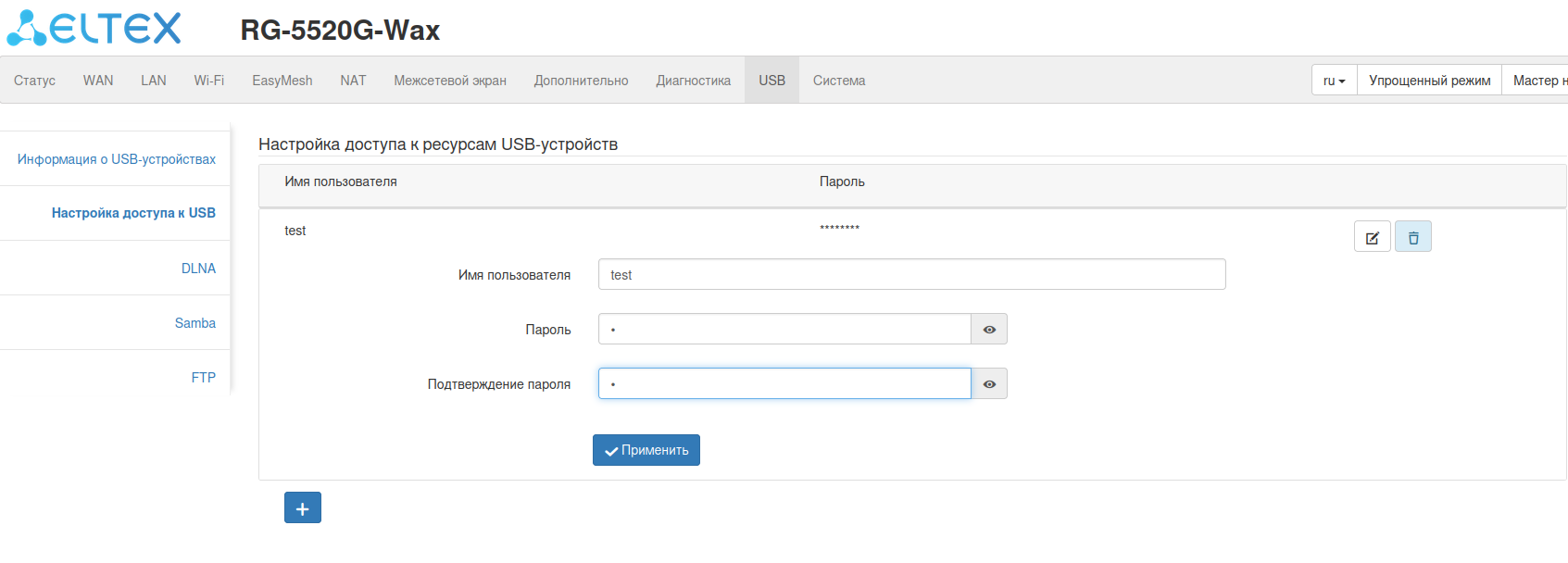Switch to Упрощенный режим
This screenshot has width=1568, height=563.
[x=1429, y=81]
